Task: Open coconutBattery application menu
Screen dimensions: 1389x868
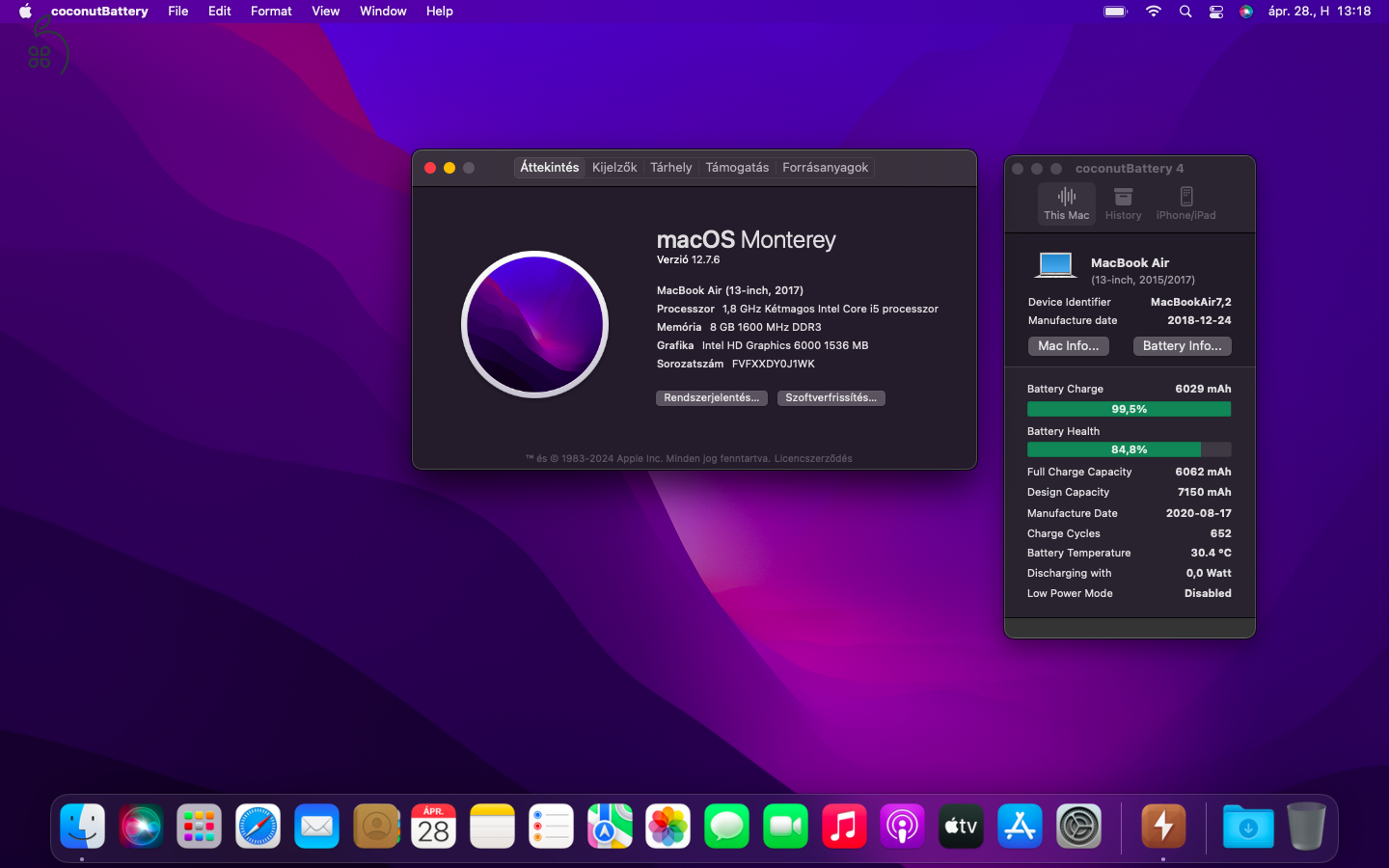Action: [99, 12]
